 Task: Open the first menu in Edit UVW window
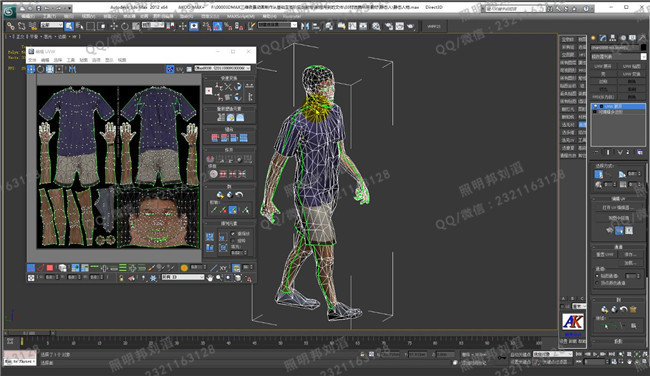pos(32,60)
